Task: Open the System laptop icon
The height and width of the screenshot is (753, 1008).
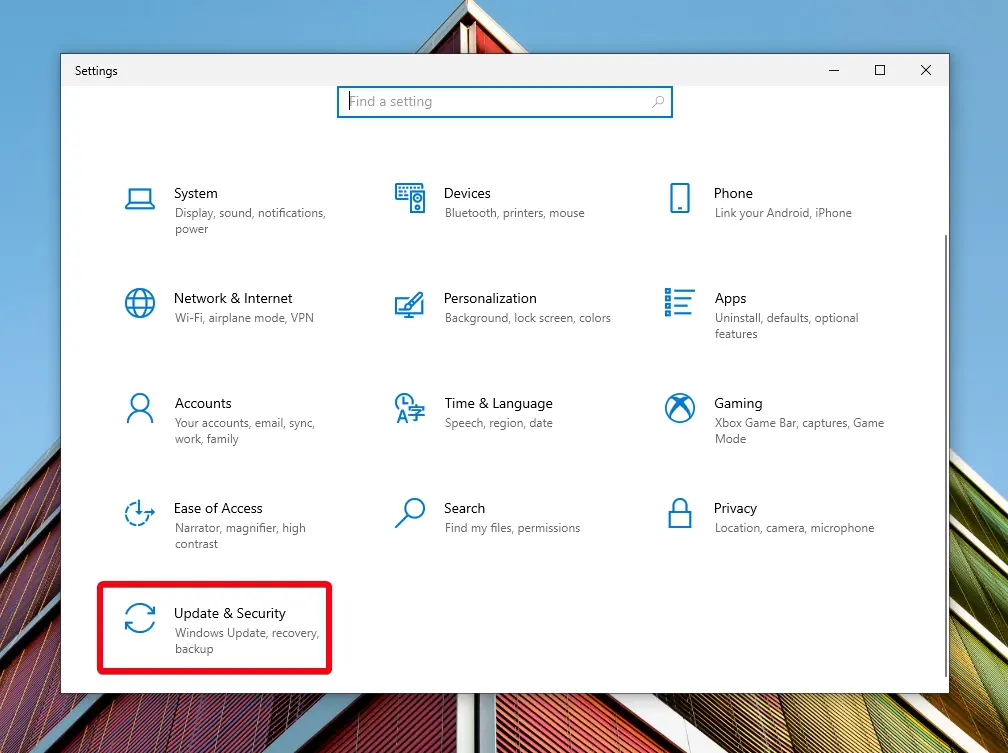Action: point(140,199)
